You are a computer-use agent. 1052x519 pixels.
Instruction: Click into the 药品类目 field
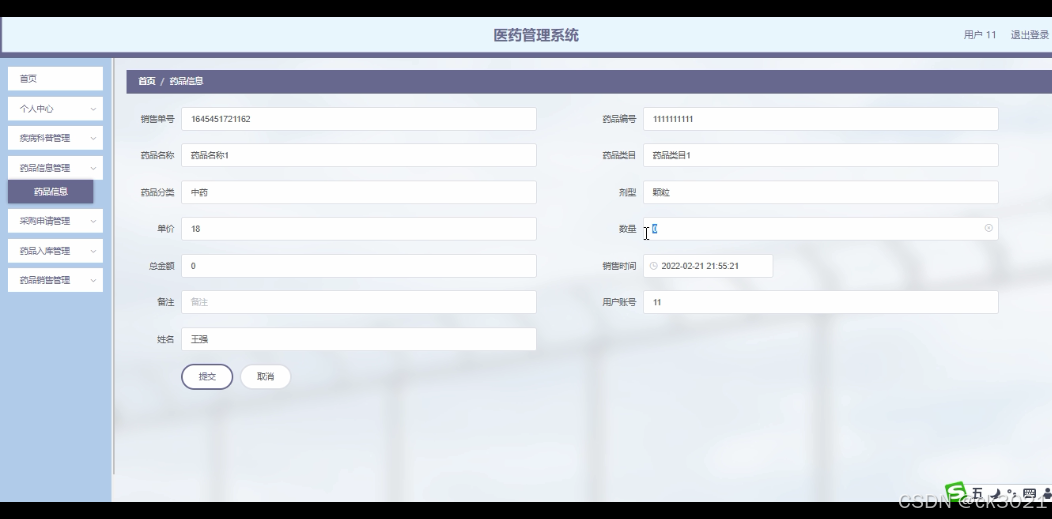point(821,156)
